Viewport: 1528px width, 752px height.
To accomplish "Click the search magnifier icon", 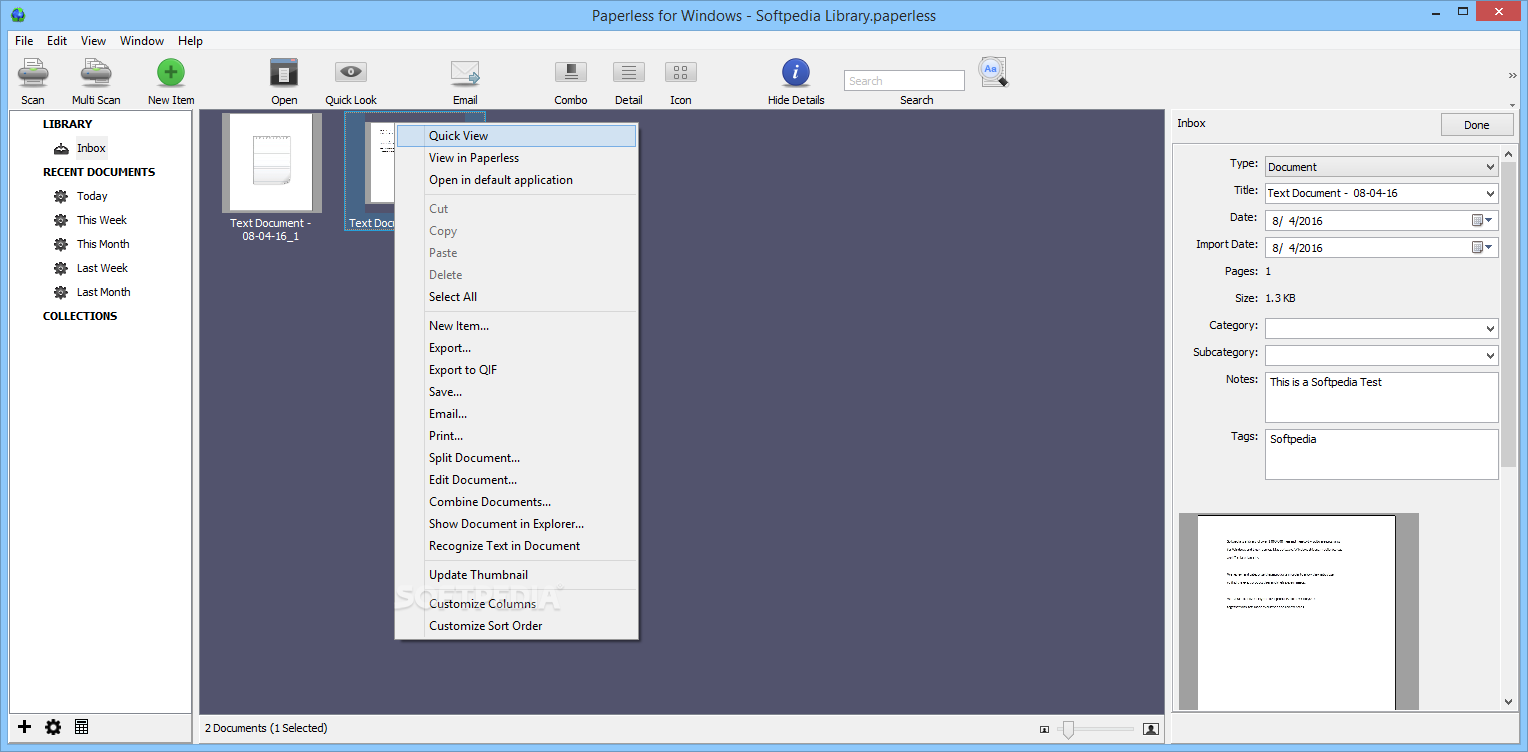I will point(993,72).
